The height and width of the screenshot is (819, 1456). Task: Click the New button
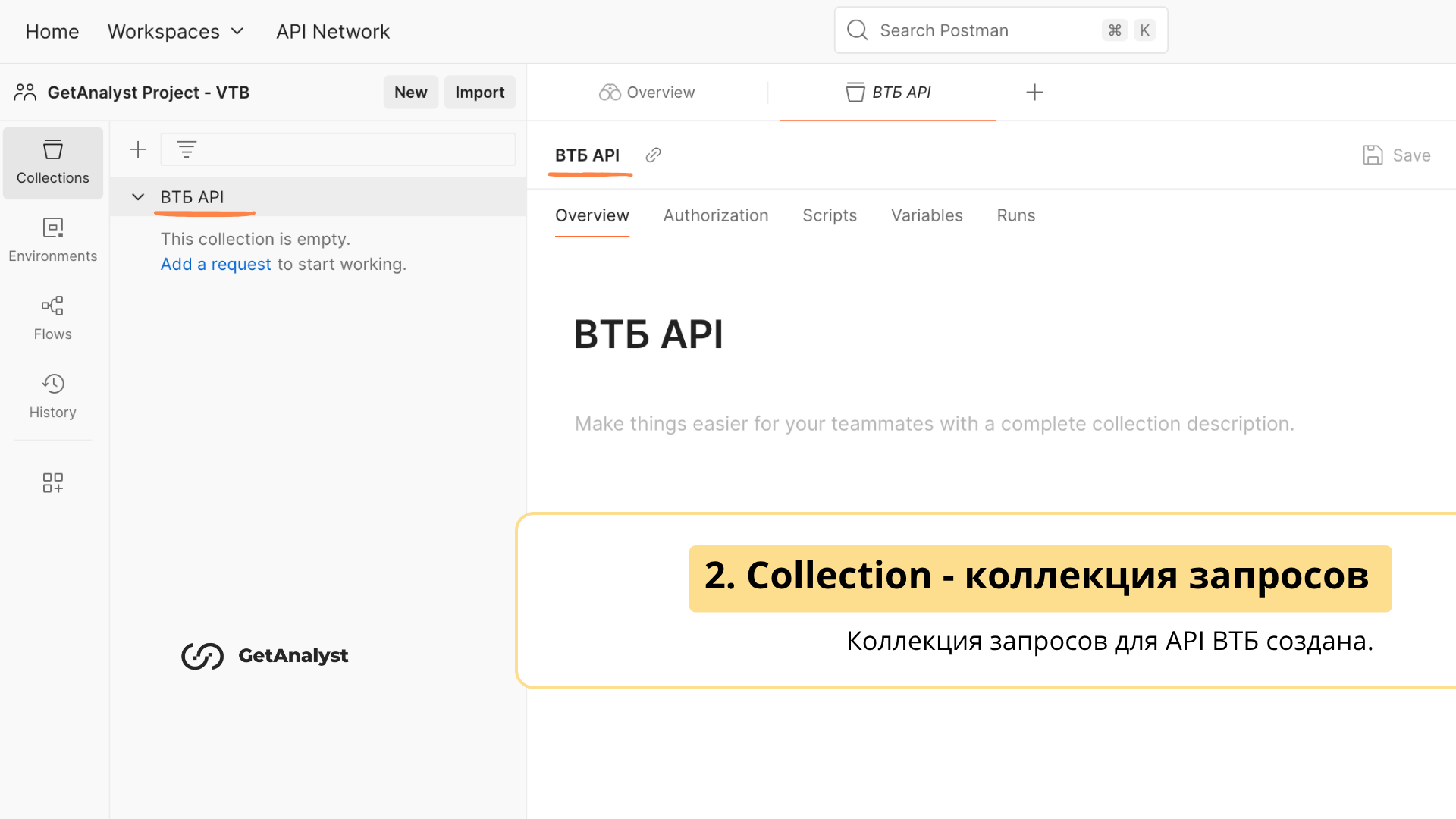click(x=411, y=93)
